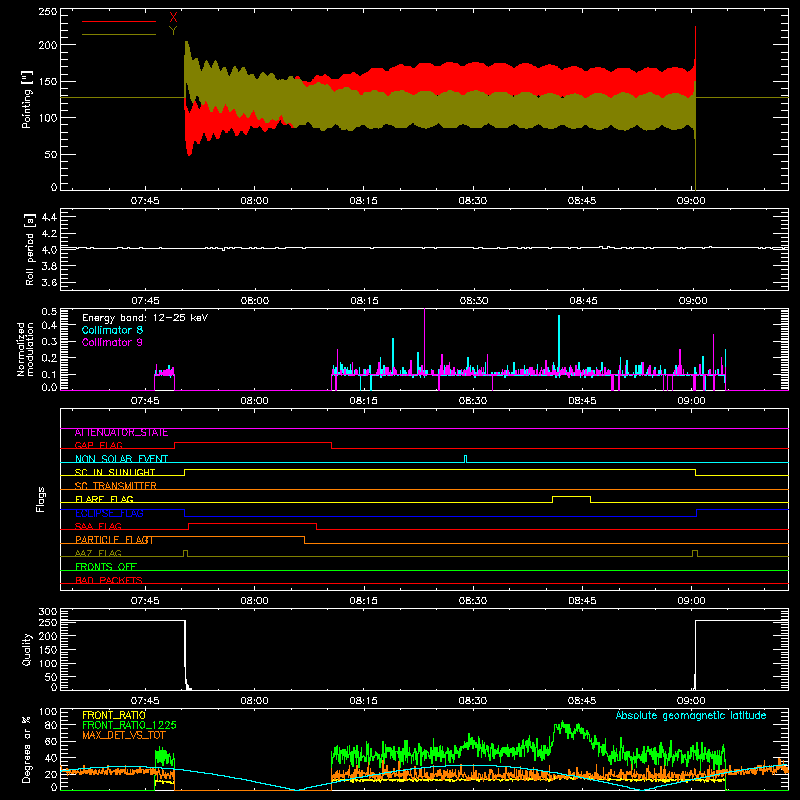Click the PARTICLE_FLAG label
This screenshot has height=800, width=800.
pyautogui.click(x=114, y=540)
